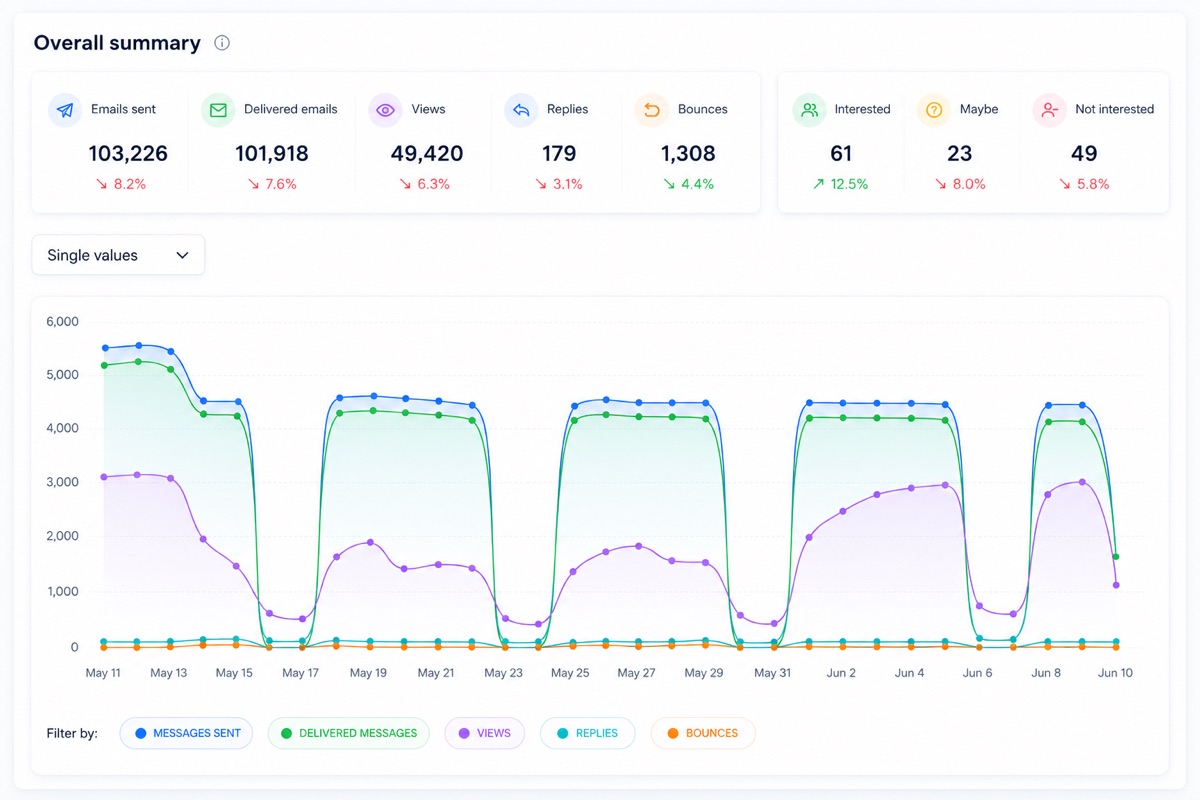Image resolution: width=1200 pixels, height=800 pixels.
Task: Click the May 11 axis label
Action: 103,673
